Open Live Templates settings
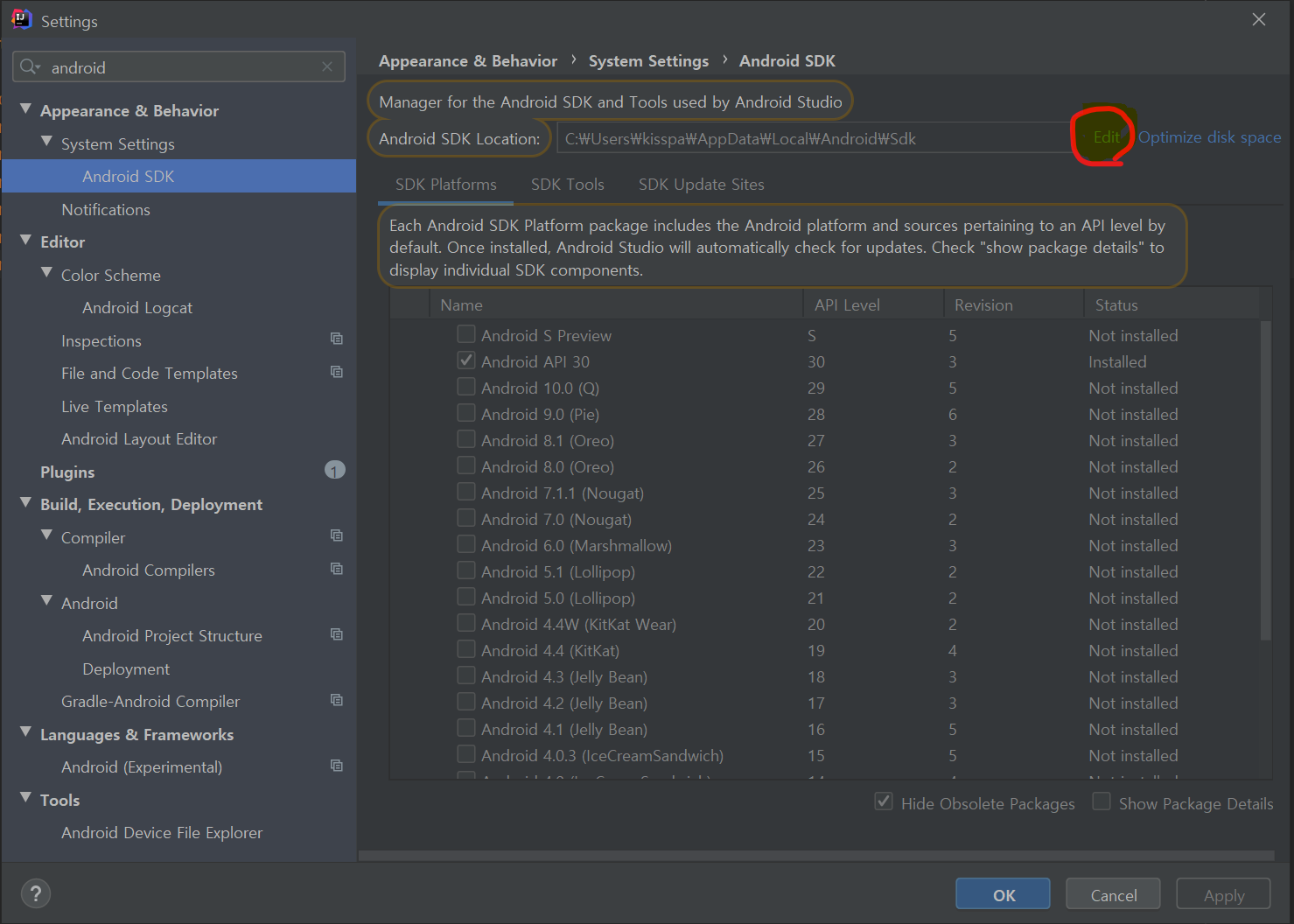Screen dimensions: 1294x924 point(115,407)
